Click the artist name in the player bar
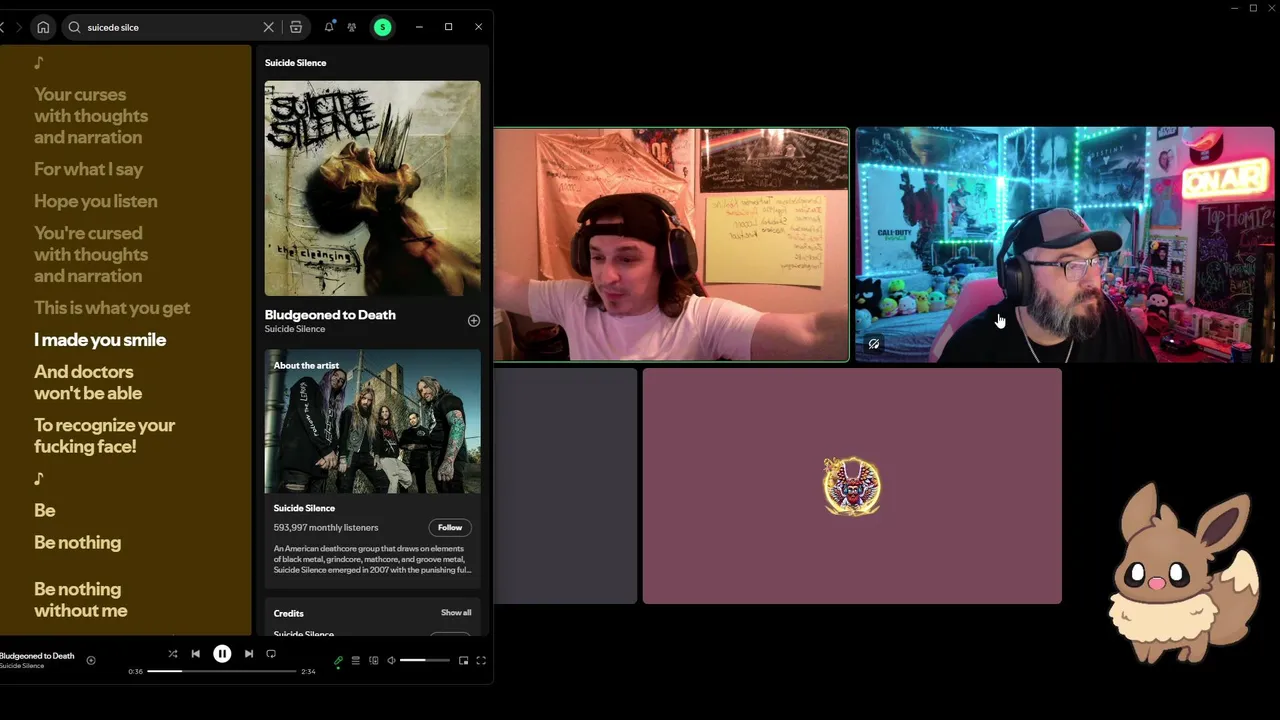The image size is (1280, 720). pos(22,666)
